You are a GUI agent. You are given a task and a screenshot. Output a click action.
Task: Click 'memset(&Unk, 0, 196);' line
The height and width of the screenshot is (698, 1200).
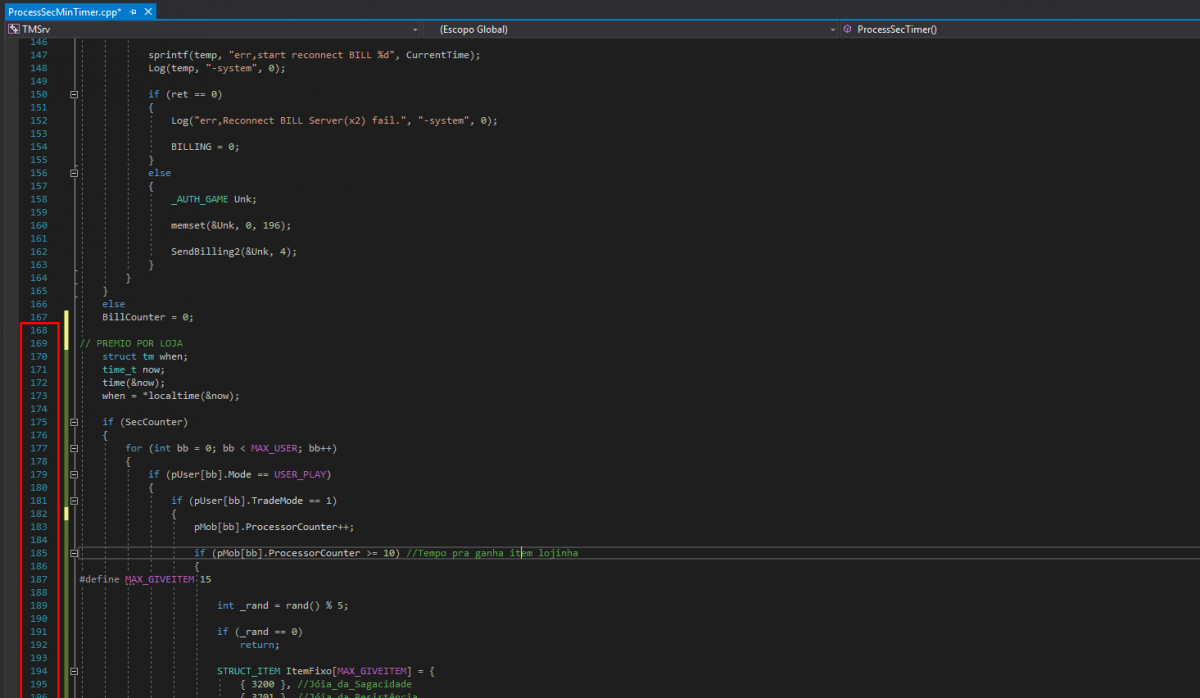pyautogui.click(x=231, y=225)
